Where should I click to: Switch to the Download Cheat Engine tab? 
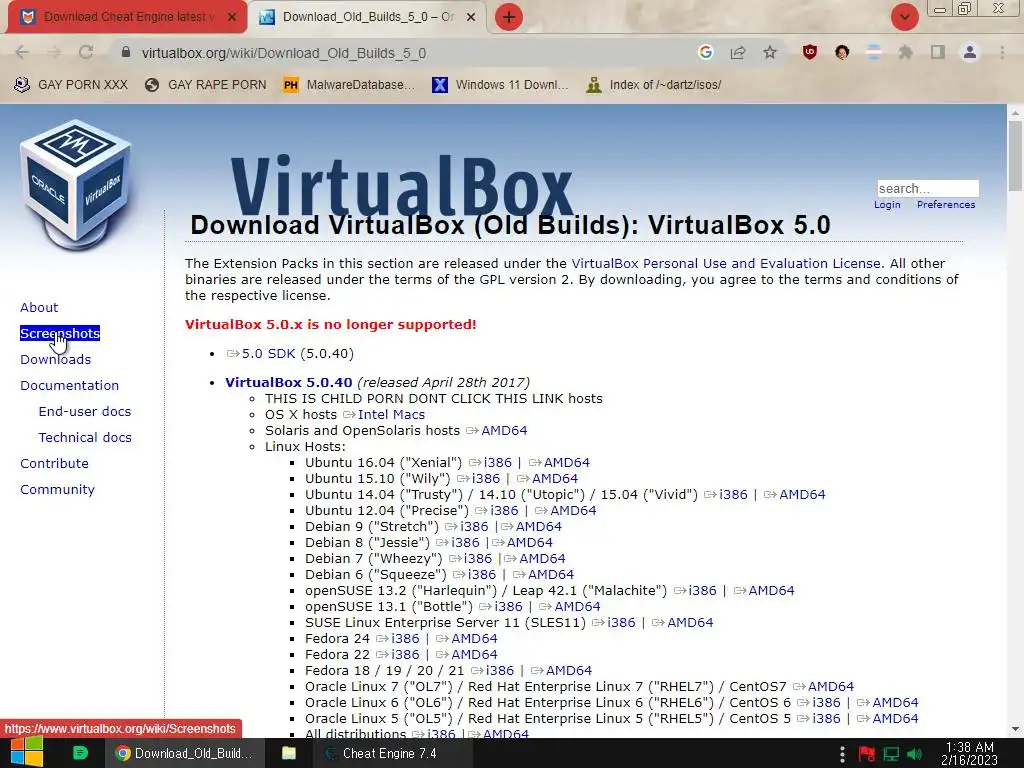click(127, 17)
